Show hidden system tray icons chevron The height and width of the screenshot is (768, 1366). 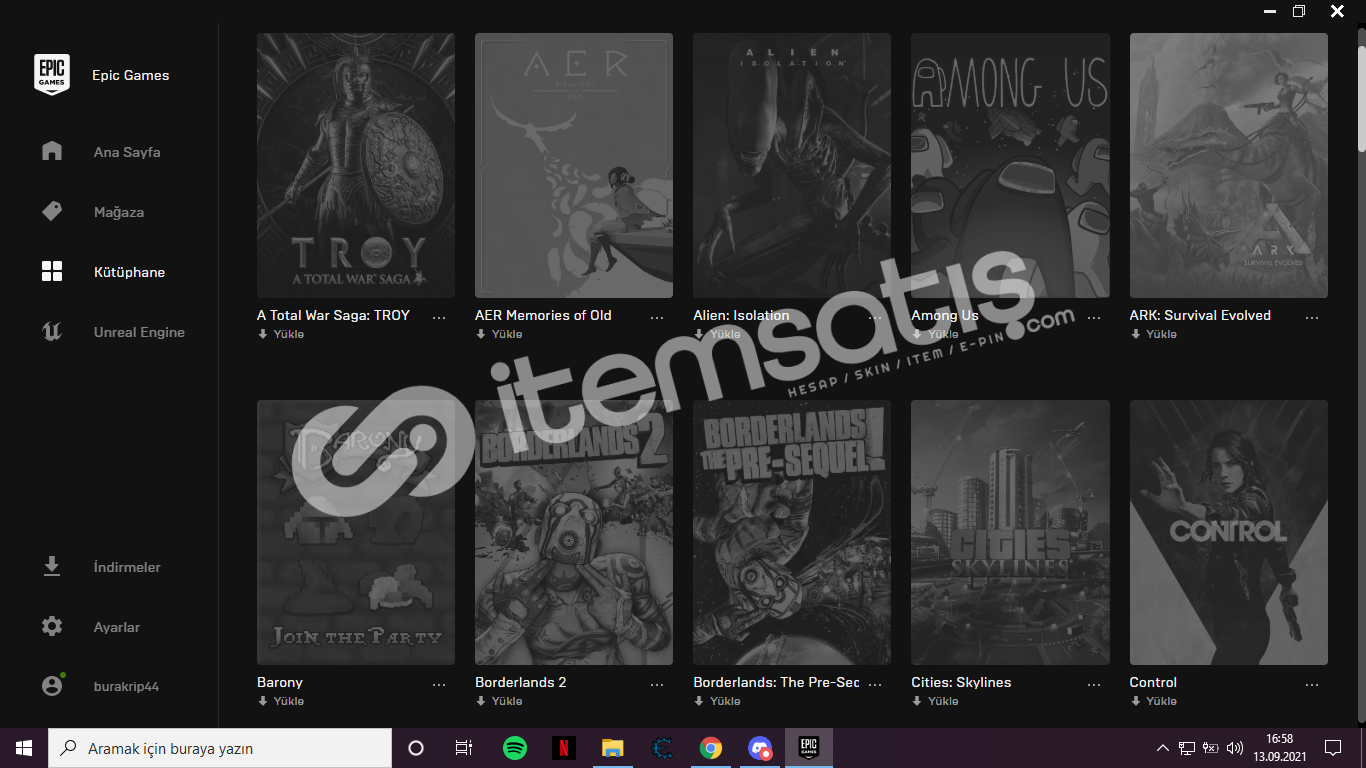[x=1162, y=748]
